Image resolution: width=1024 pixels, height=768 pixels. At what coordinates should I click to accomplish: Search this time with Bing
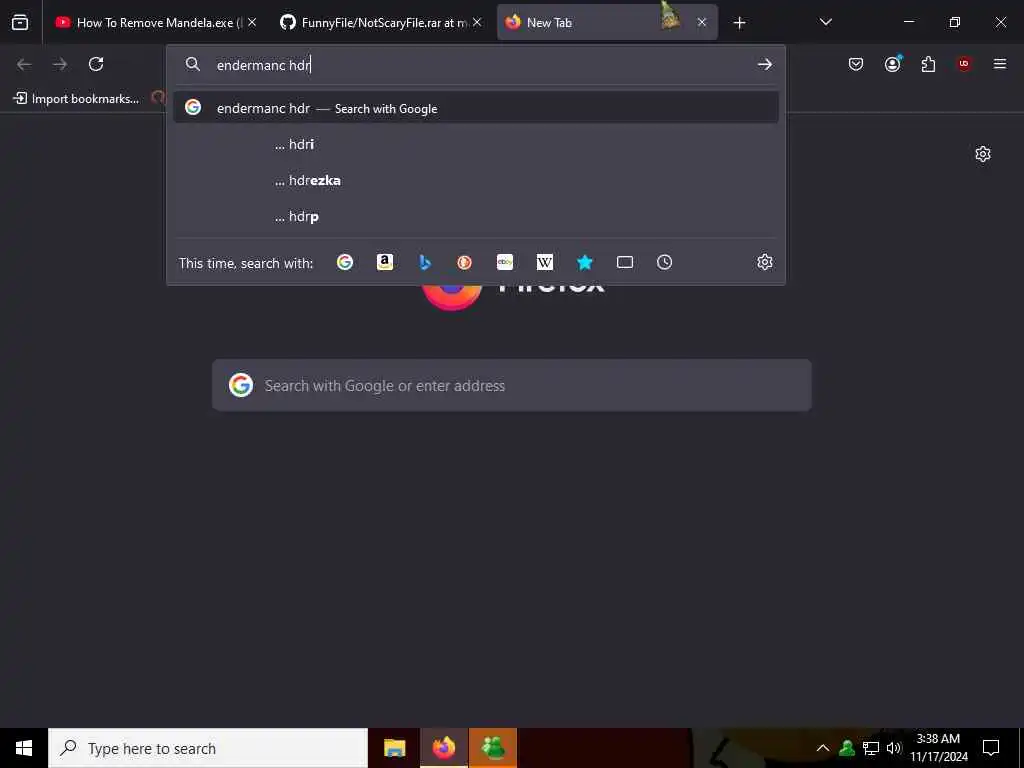pyautogui.click(x=424, y=263)
